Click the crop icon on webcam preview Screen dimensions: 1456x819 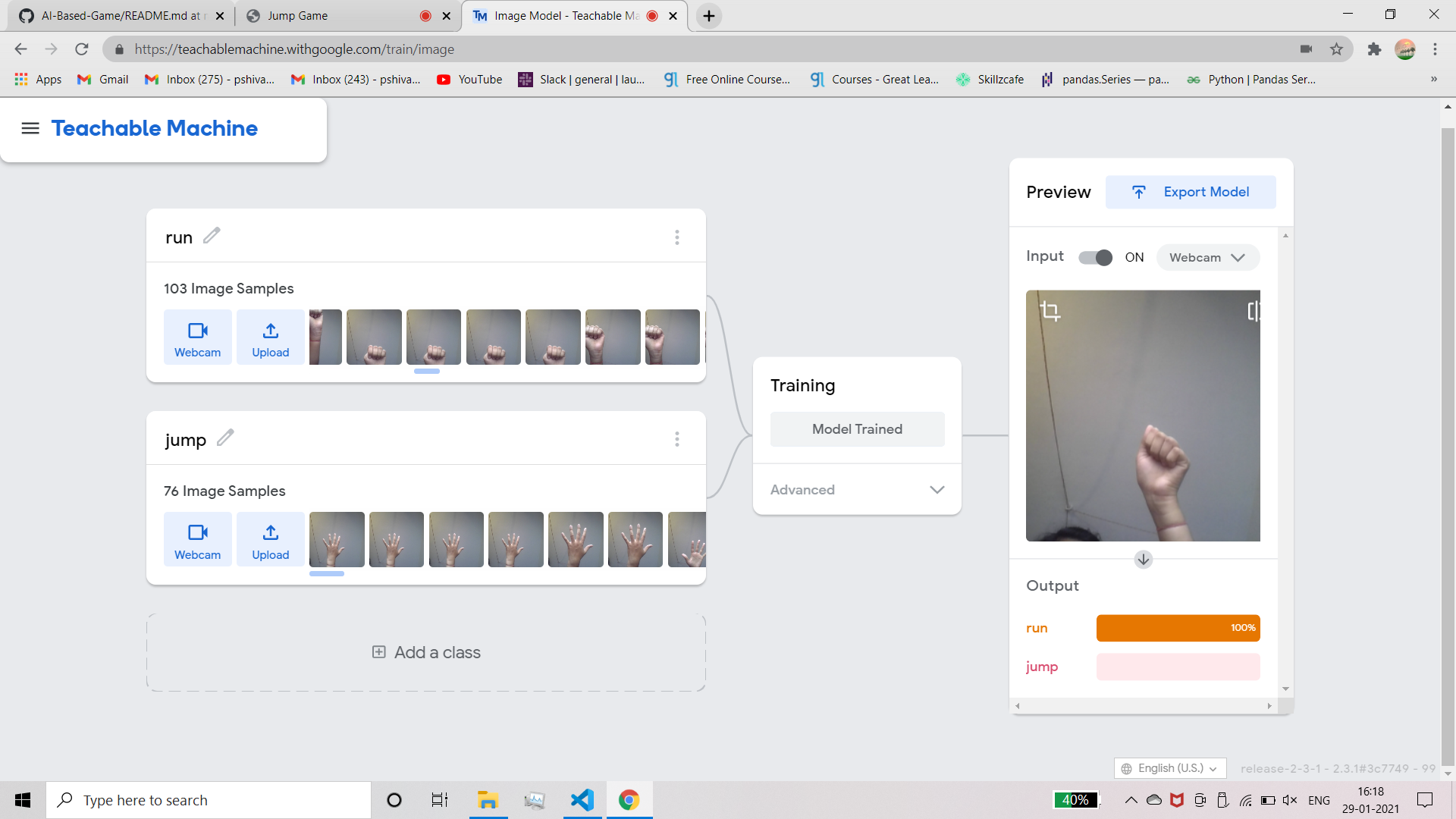pos(1050,311)
